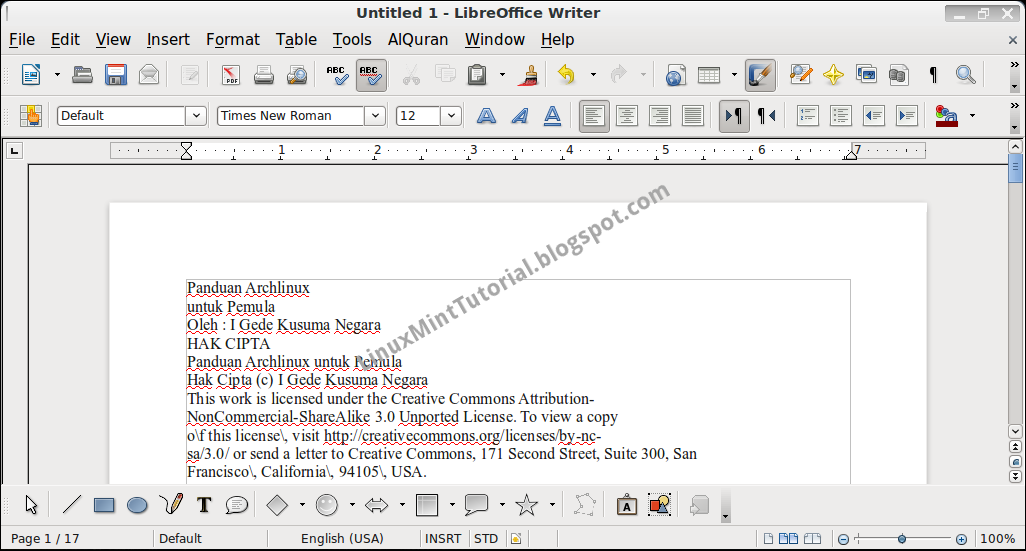This screenshot has height=551, width=1026.
Task: Click zoom out minus button
Action: (843, 539)
